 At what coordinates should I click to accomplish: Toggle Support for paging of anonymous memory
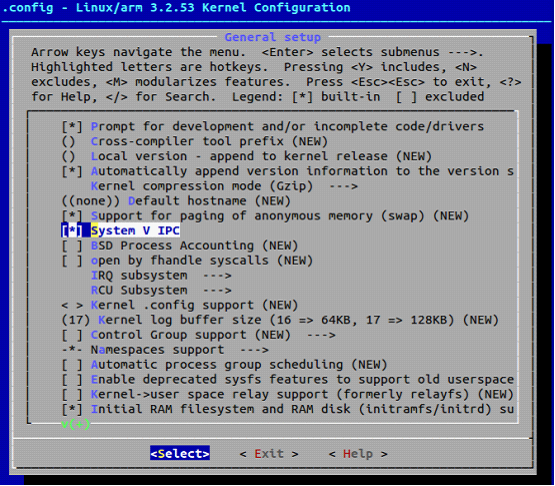[72, 216]
